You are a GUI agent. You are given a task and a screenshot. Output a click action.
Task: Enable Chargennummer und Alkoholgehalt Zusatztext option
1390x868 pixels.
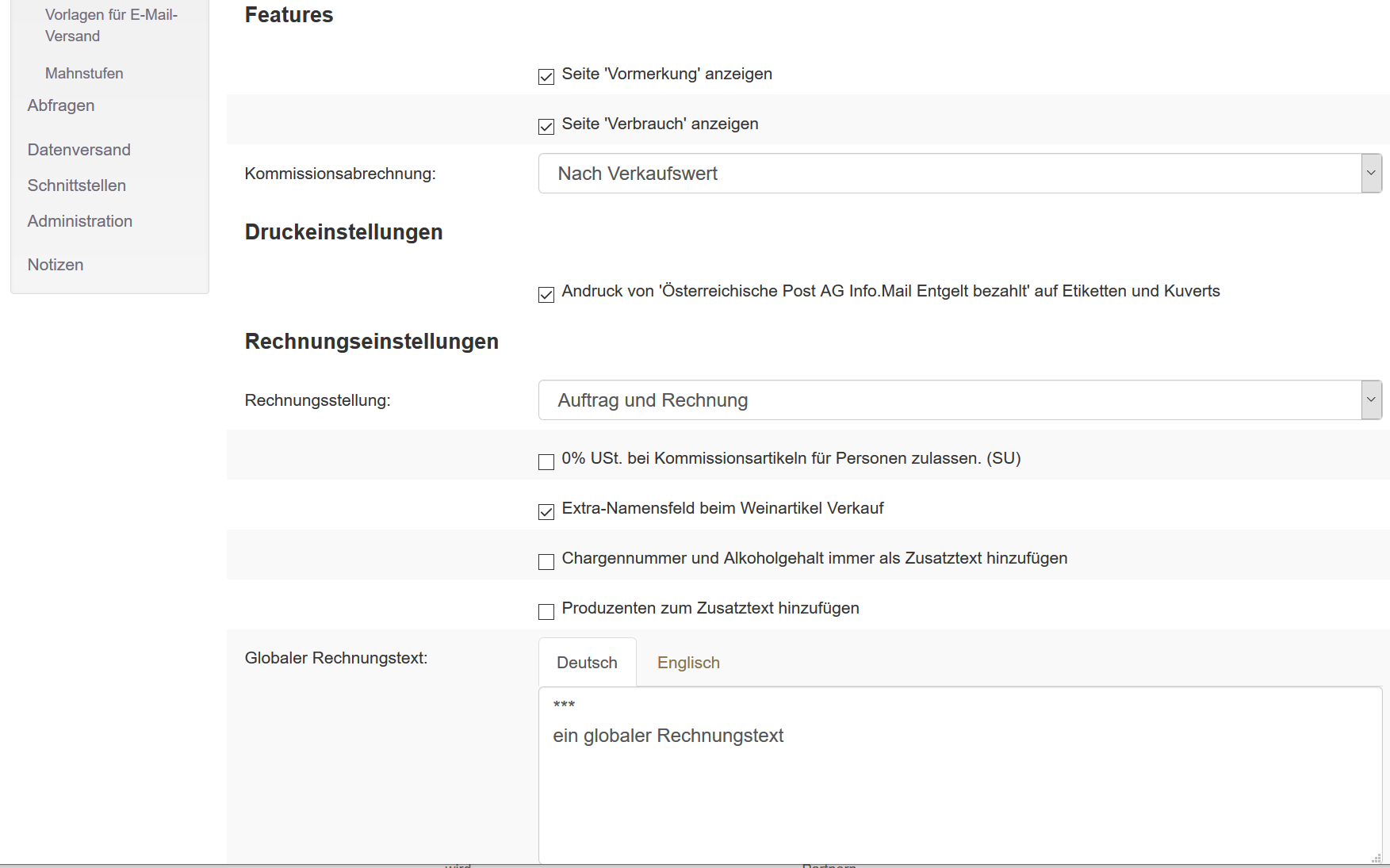coord(546,562)
